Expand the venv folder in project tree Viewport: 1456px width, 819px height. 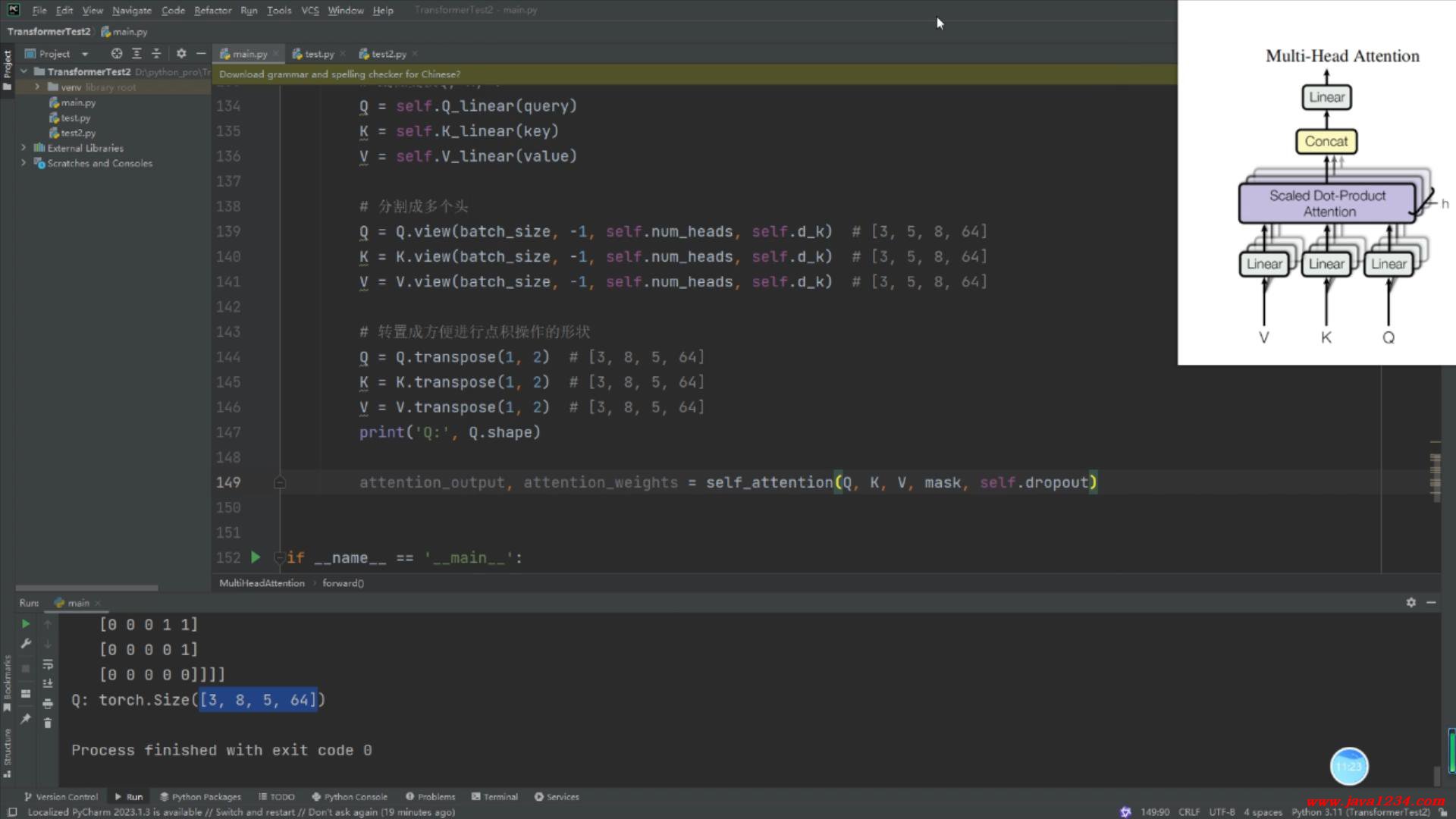tap(37, 87)
